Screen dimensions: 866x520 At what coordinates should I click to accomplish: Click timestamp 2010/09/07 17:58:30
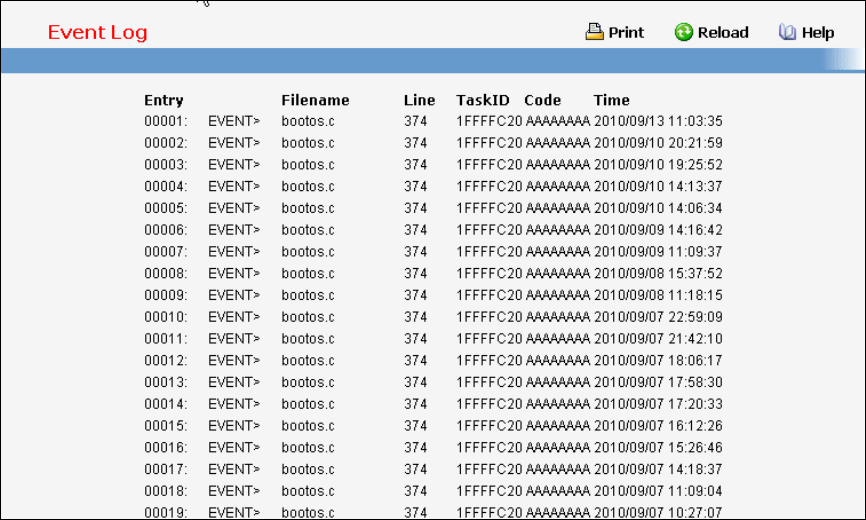[658, 382]
